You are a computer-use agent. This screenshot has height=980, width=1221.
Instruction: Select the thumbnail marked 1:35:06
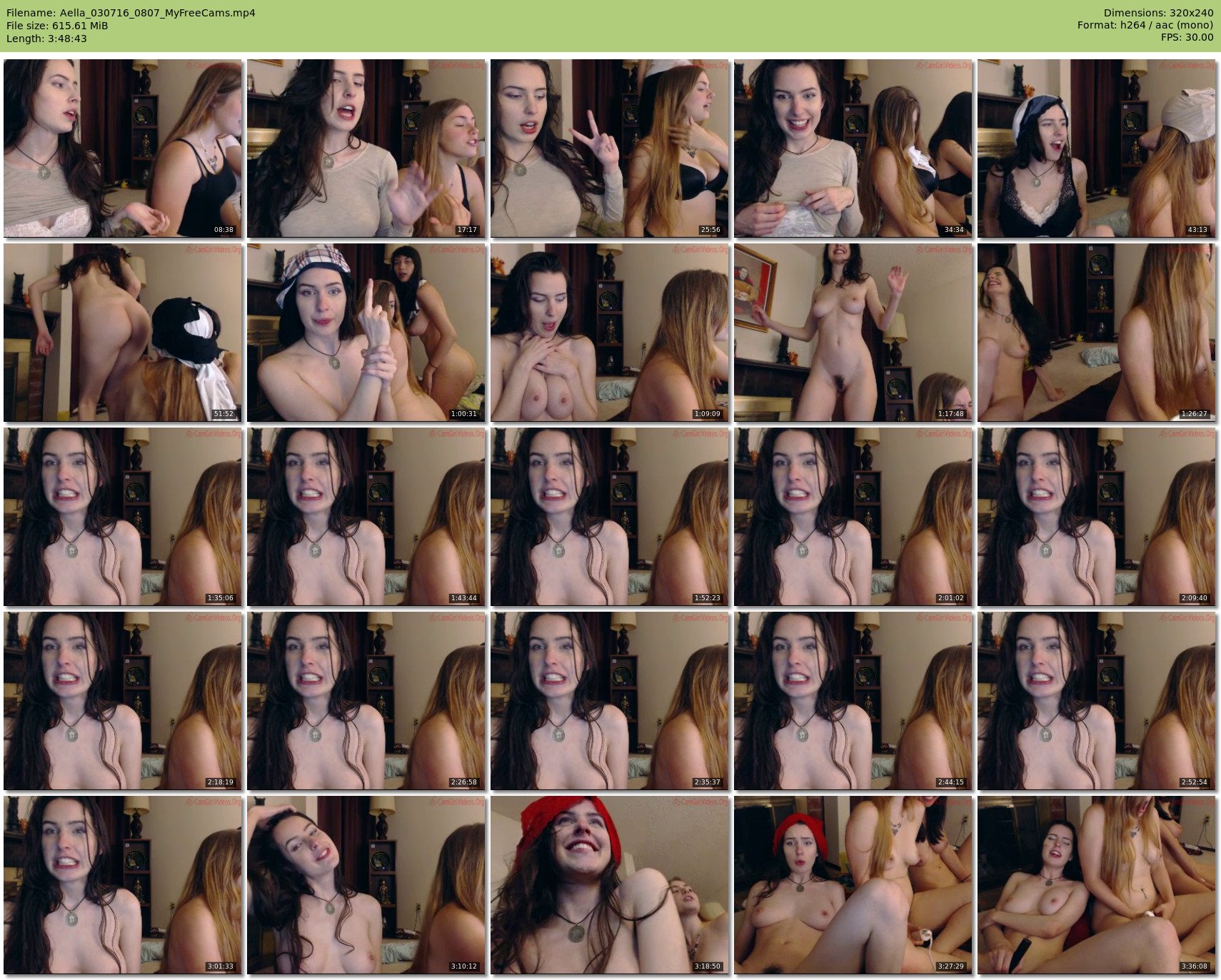coord(123,517)
